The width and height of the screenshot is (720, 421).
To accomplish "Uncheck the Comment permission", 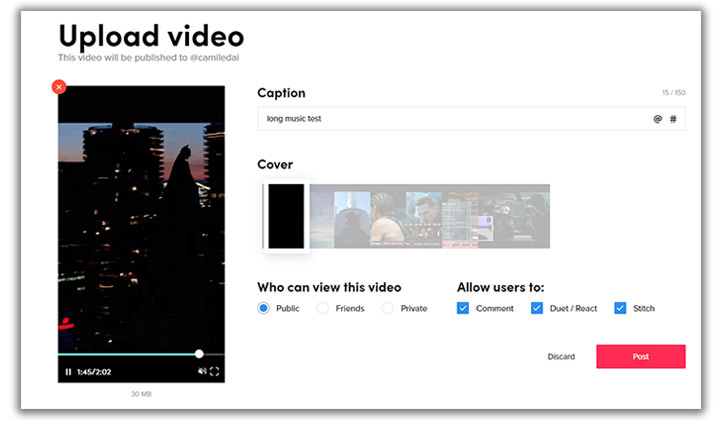I will 463,308.
